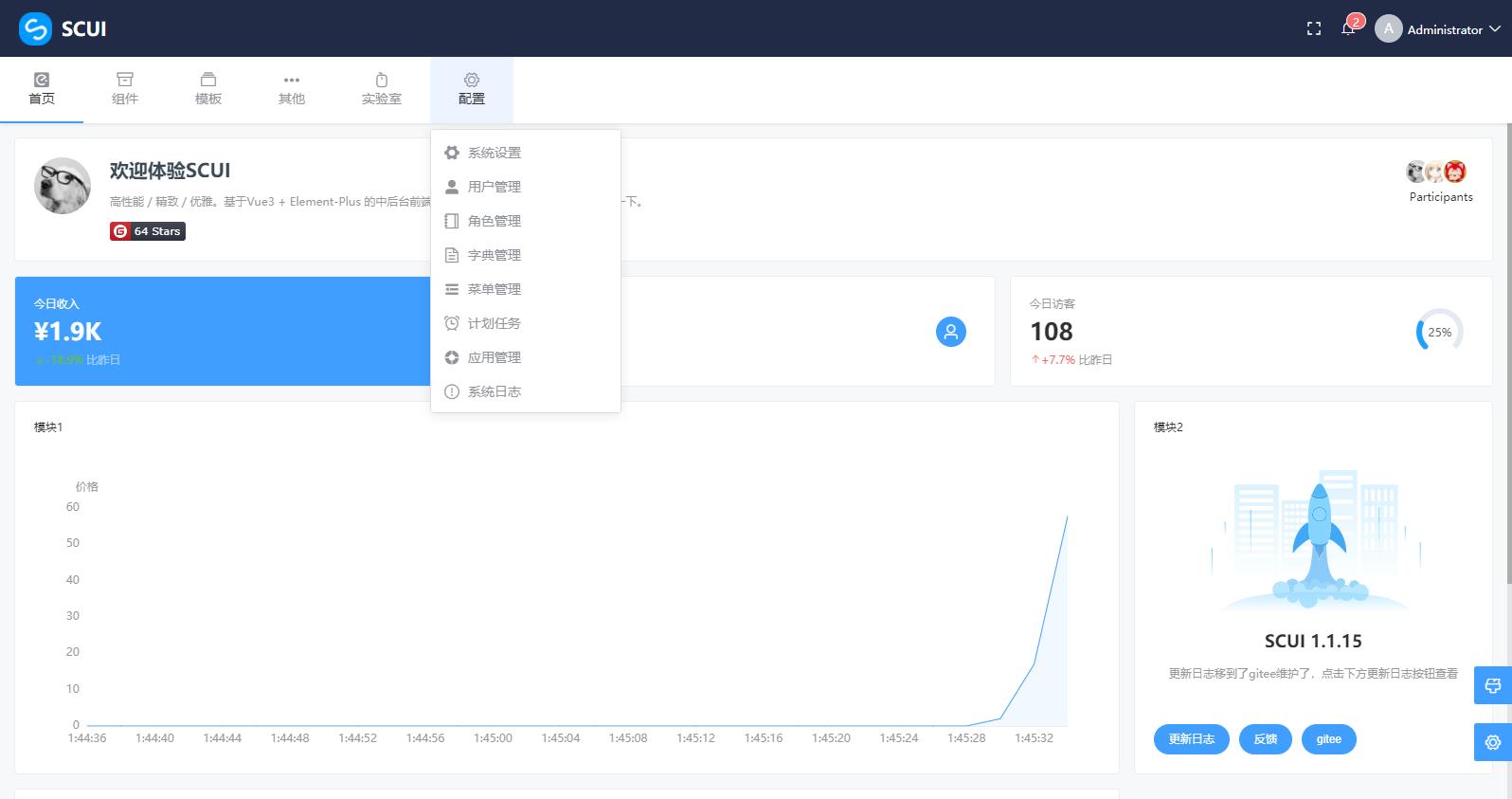This screenshot has height=799, width=1512.
Task: Click the SCUI logo icon
Action: [35, 28]
